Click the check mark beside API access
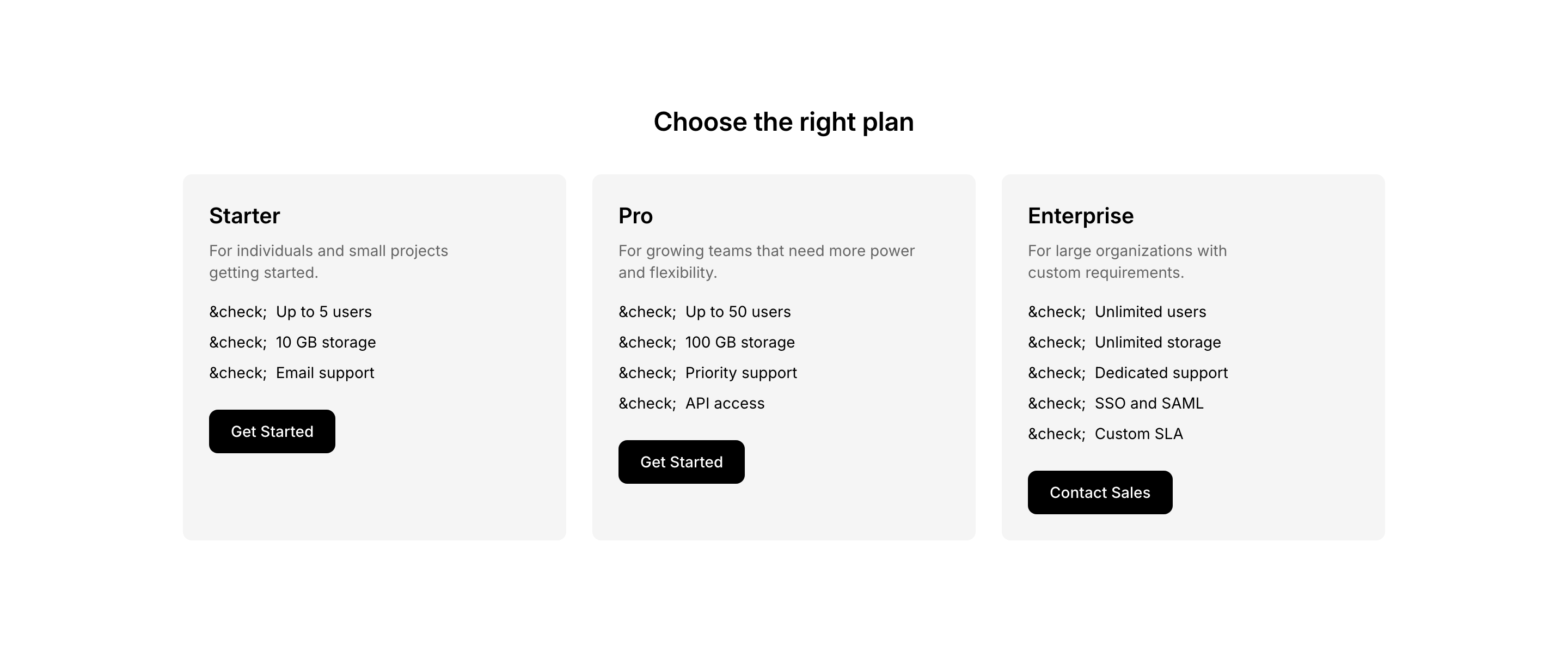 coord(647,403)
